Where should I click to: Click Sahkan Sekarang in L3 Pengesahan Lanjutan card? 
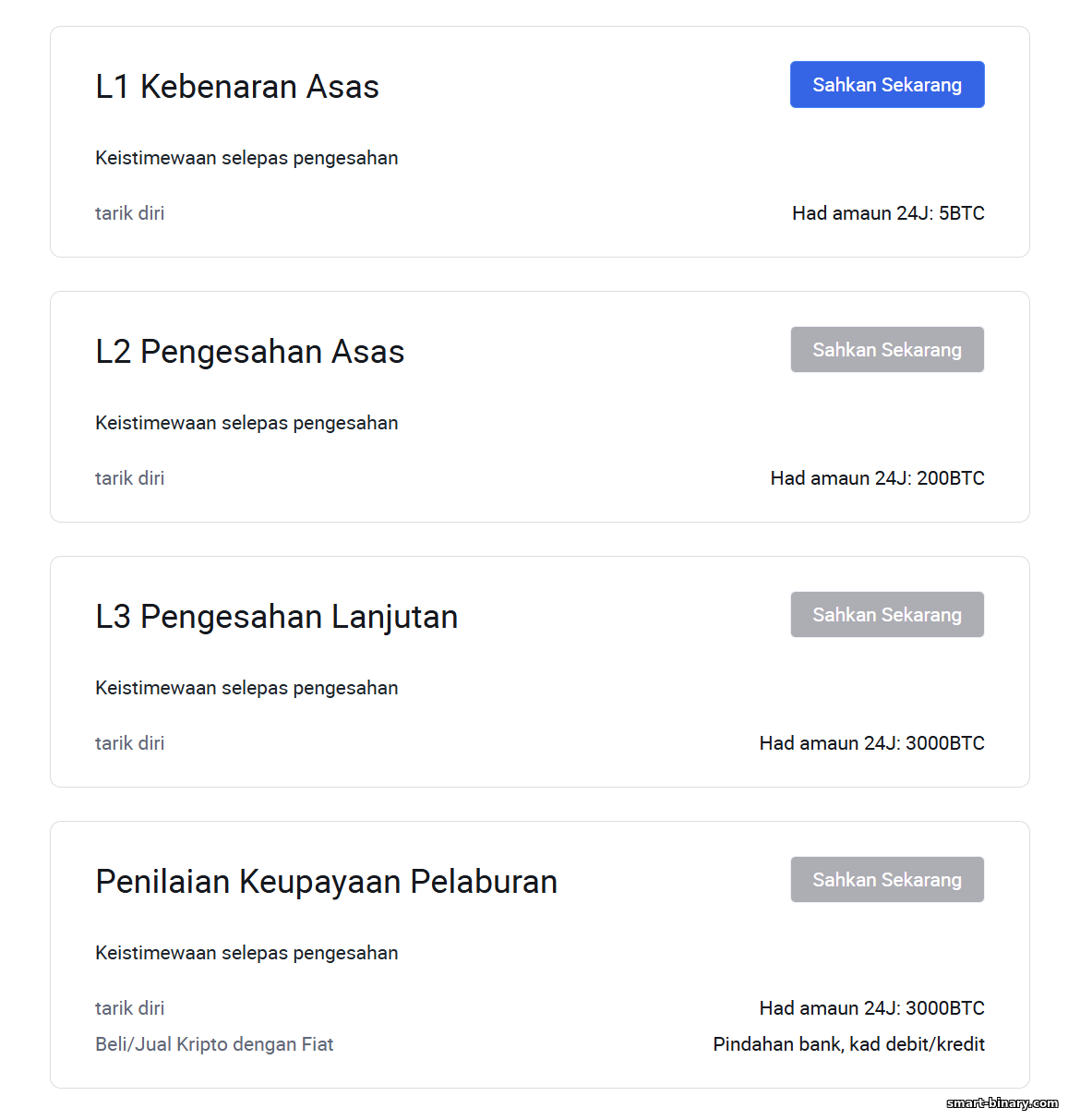887,615
